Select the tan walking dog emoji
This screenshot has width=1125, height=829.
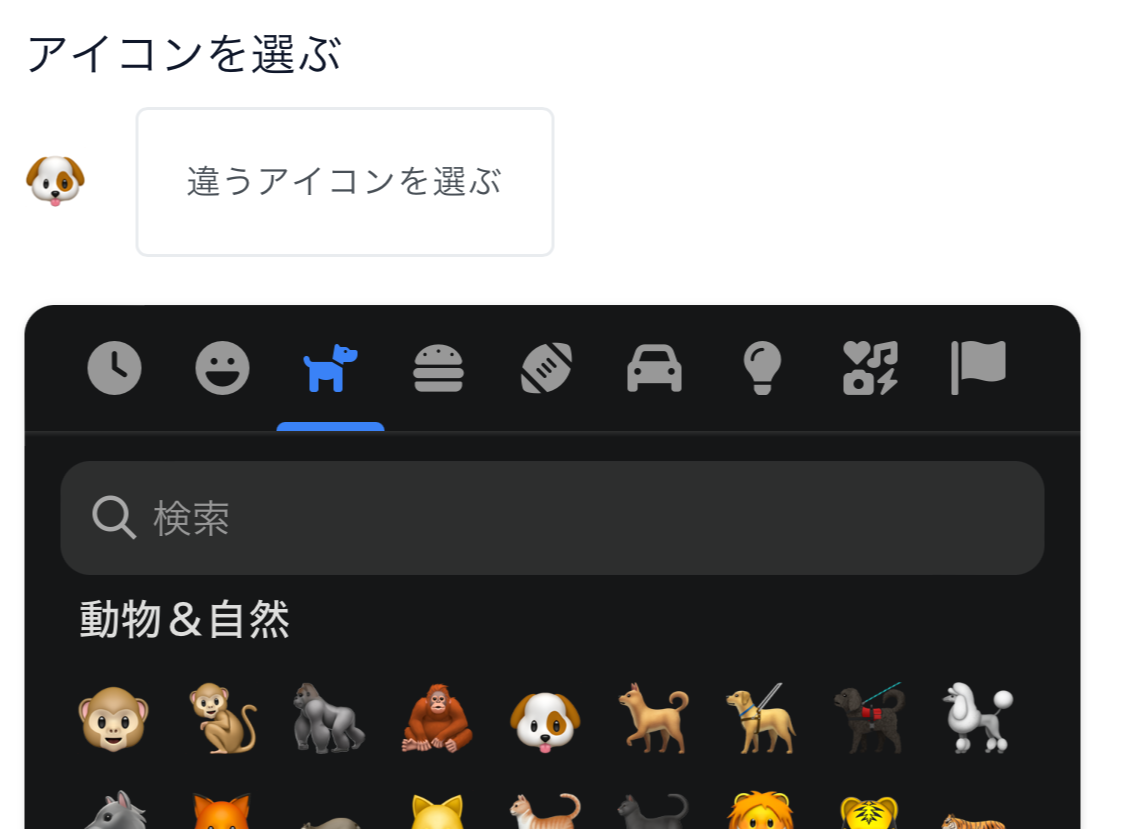[654, 718]
